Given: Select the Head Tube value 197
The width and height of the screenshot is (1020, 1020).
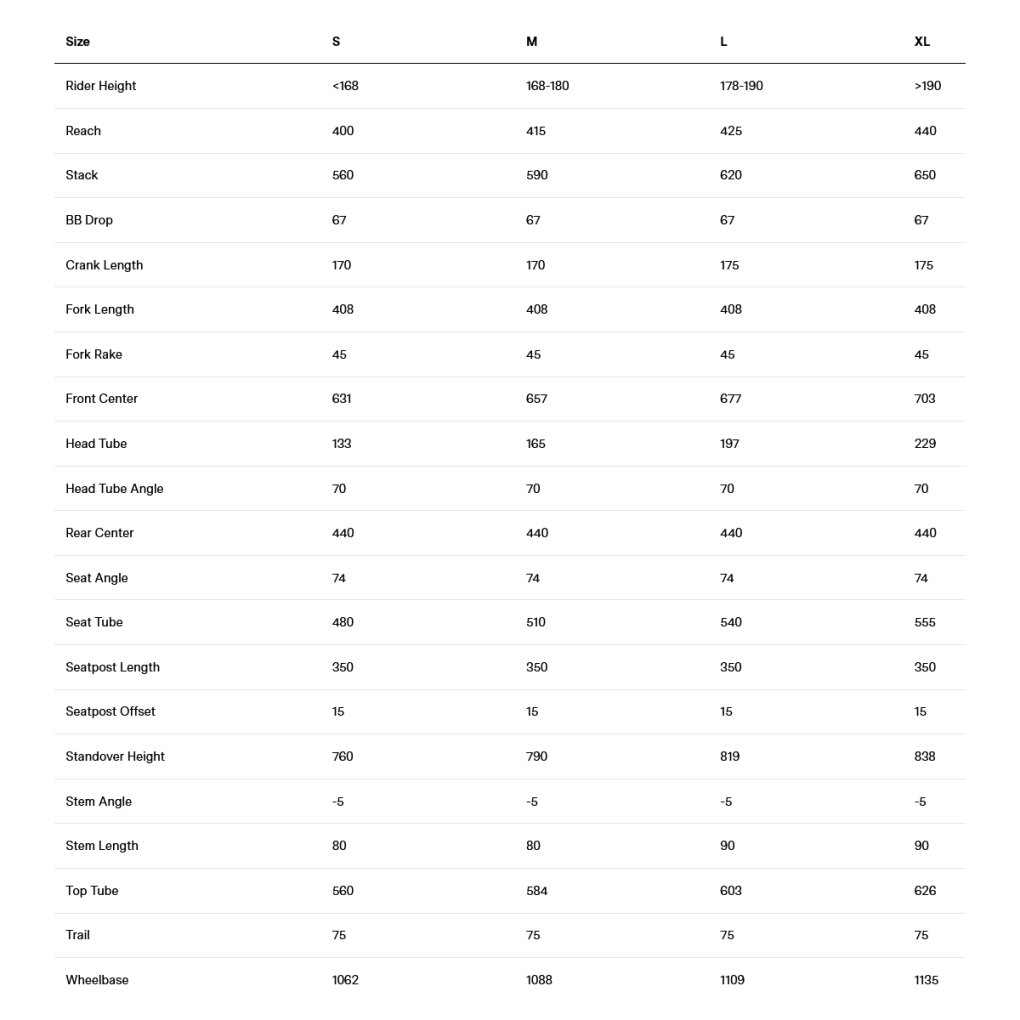Looking at the screenshot, I should tap(730, 444).
